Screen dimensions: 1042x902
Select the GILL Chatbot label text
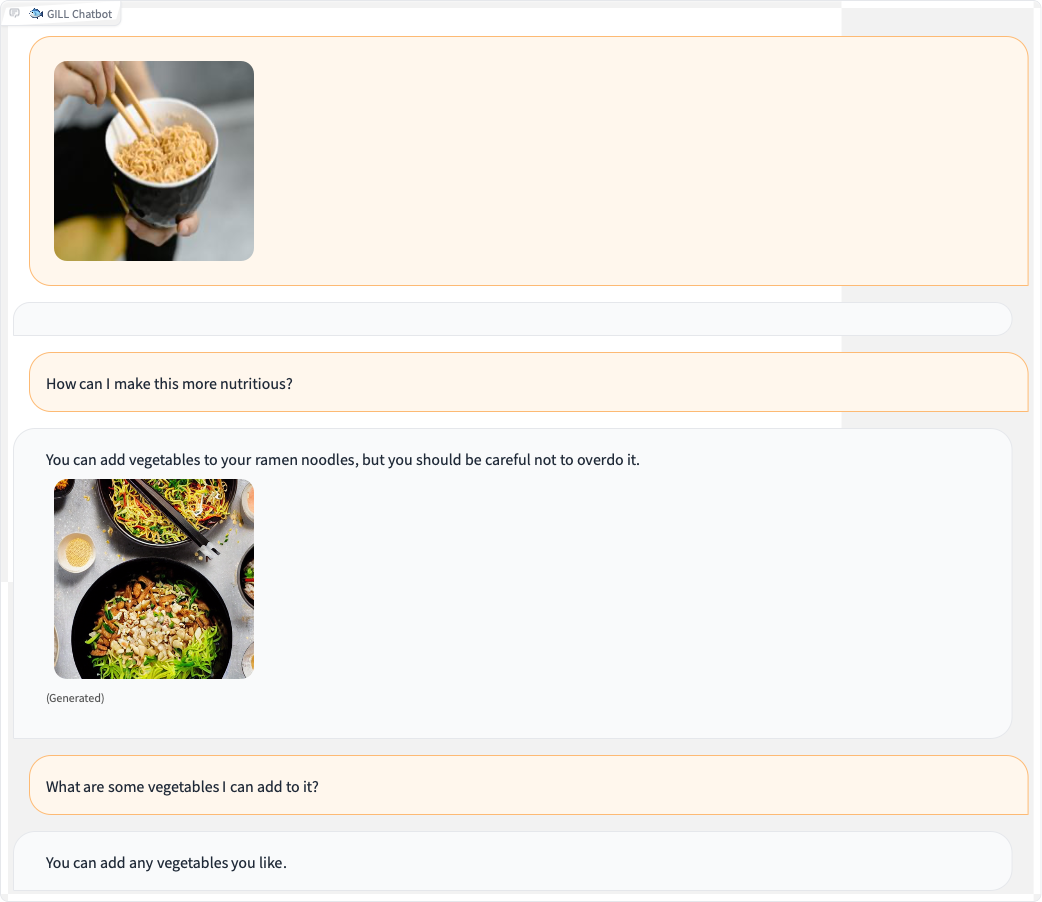pos(79,14)
